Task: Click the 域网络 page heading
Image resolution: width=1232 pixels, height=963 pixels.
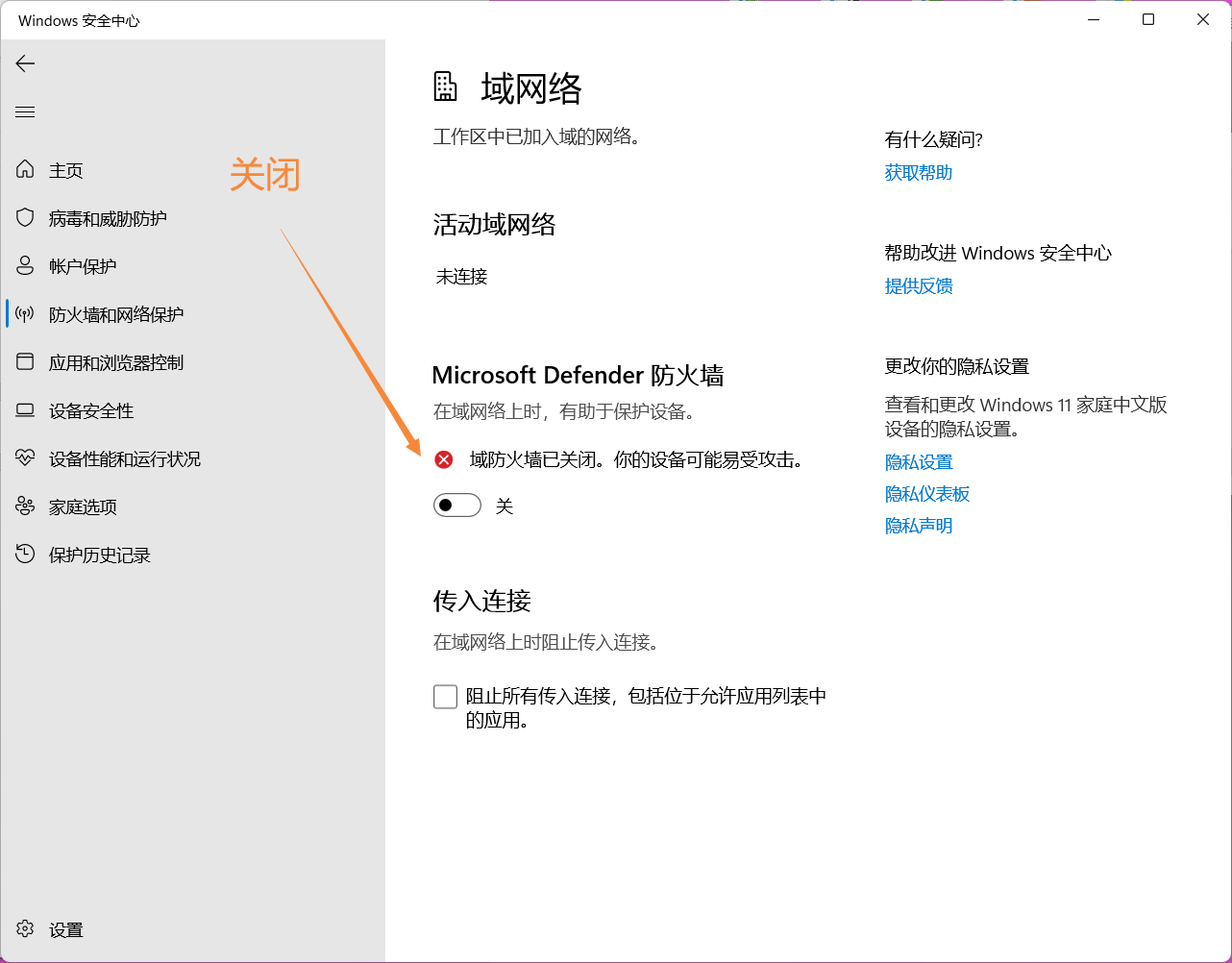Action: pyautogui.click(x=531, y=88)
